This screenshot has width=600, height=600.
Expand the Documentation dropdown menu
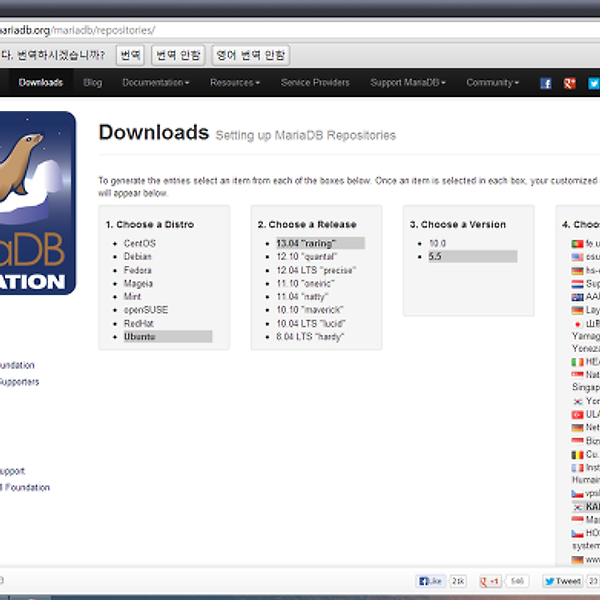tap(156, 83)
